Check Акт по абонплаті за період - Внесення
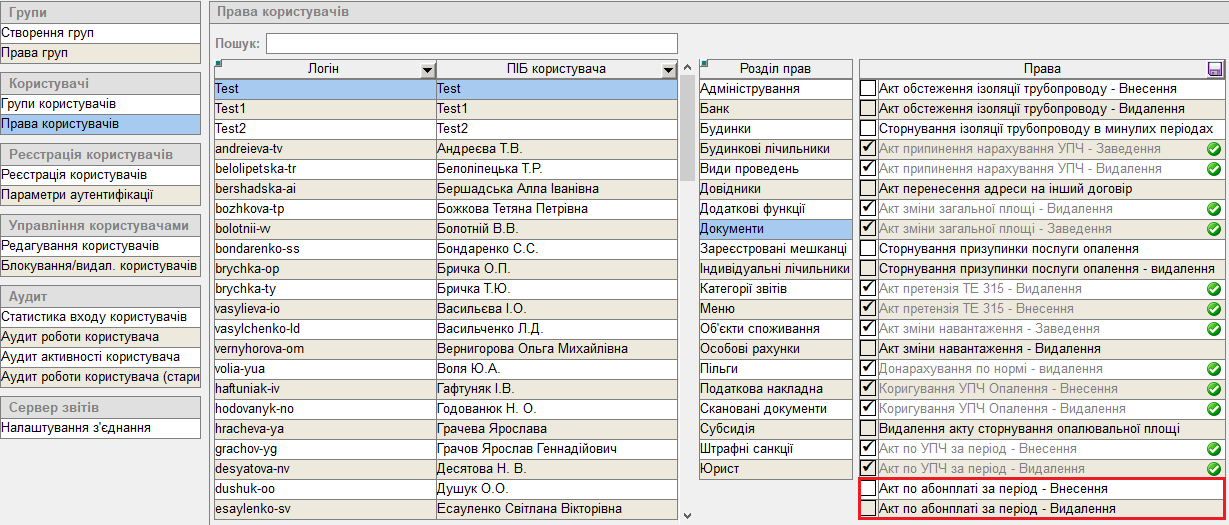This screenshot has width=1229, height=525. coord(868,489)
